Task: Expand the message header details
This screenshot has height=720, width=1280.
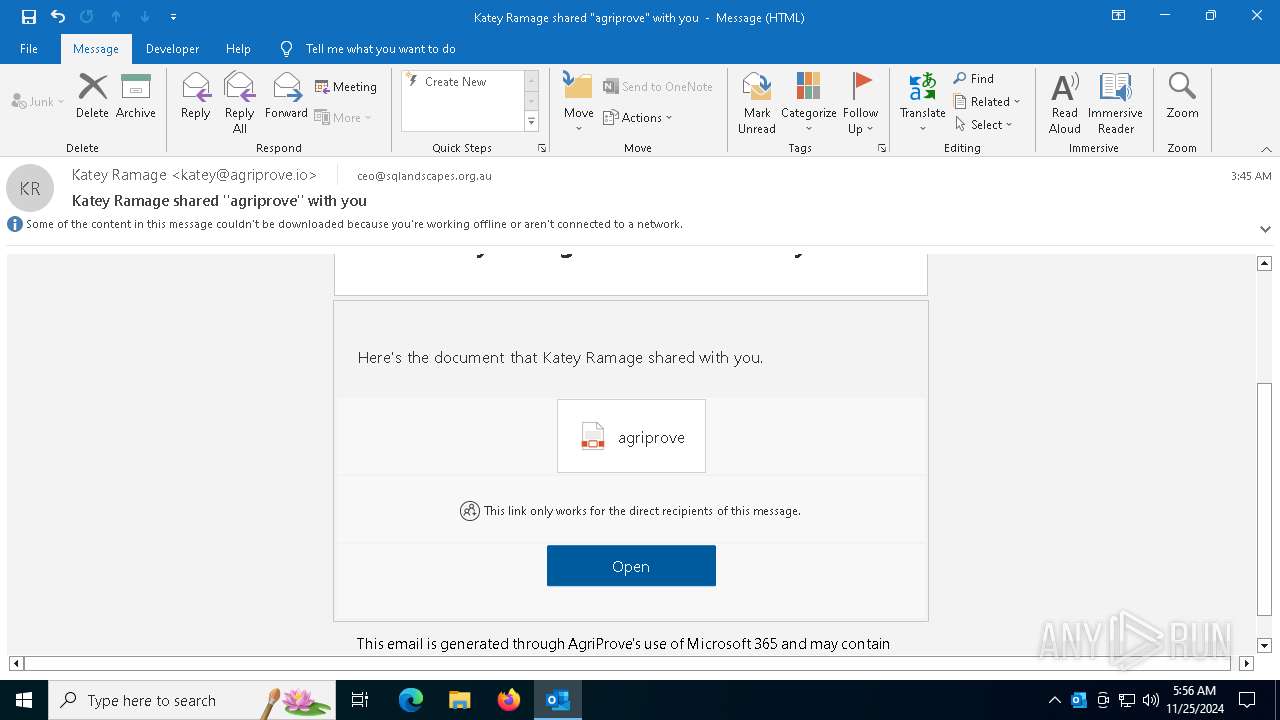Action: (x=1265, y=229)
